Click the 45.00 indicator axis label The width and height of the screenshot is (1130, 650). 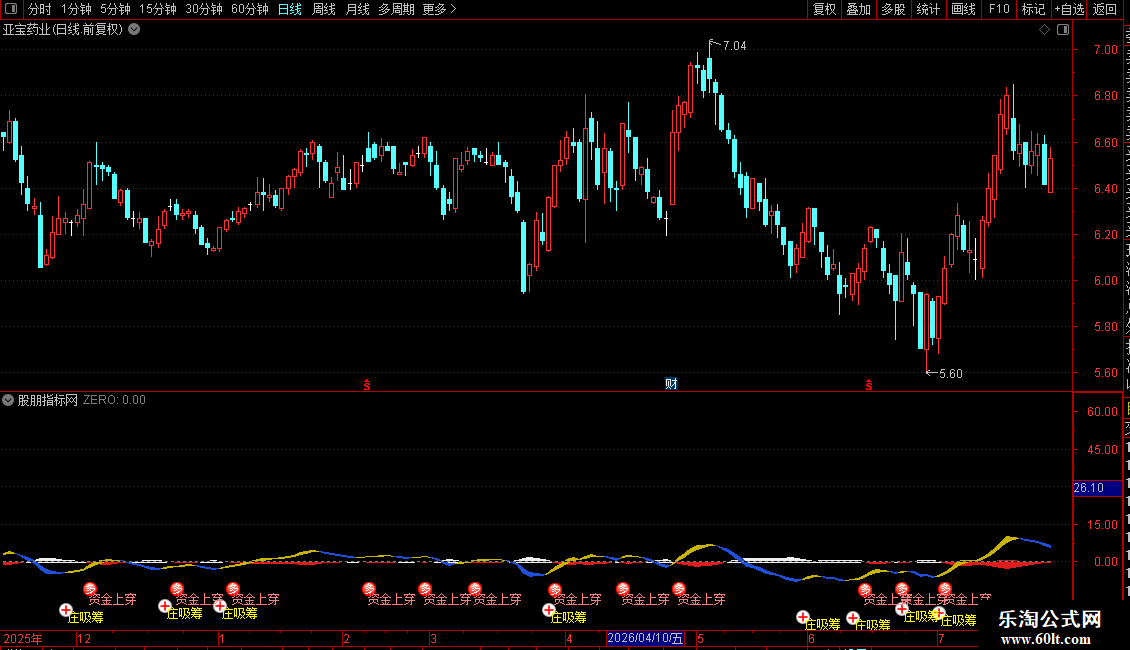pyautogui.click(x=1103, y=450)
